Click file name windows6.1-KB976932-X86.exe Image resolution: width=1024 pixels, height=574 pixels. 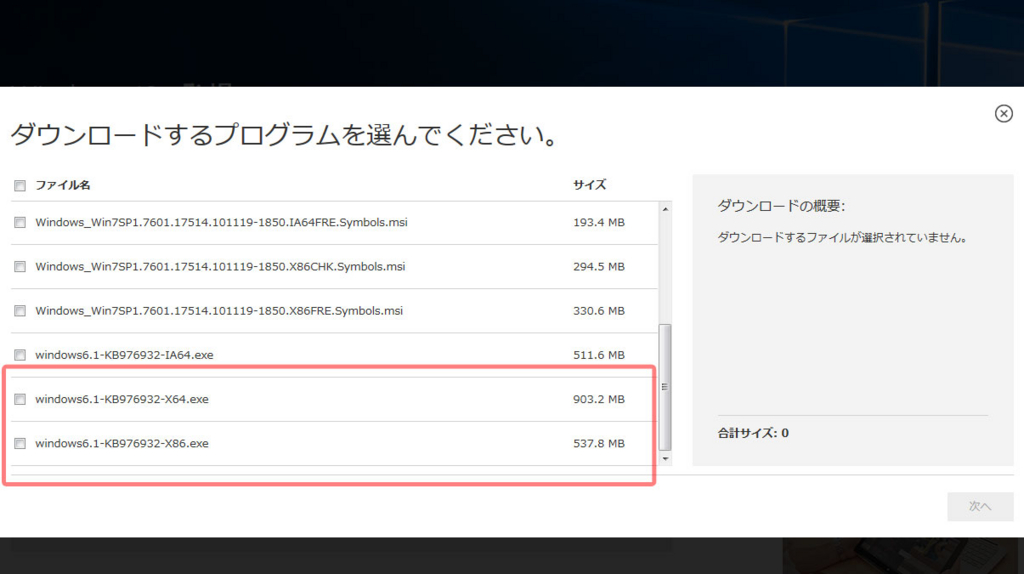[122, 443]
